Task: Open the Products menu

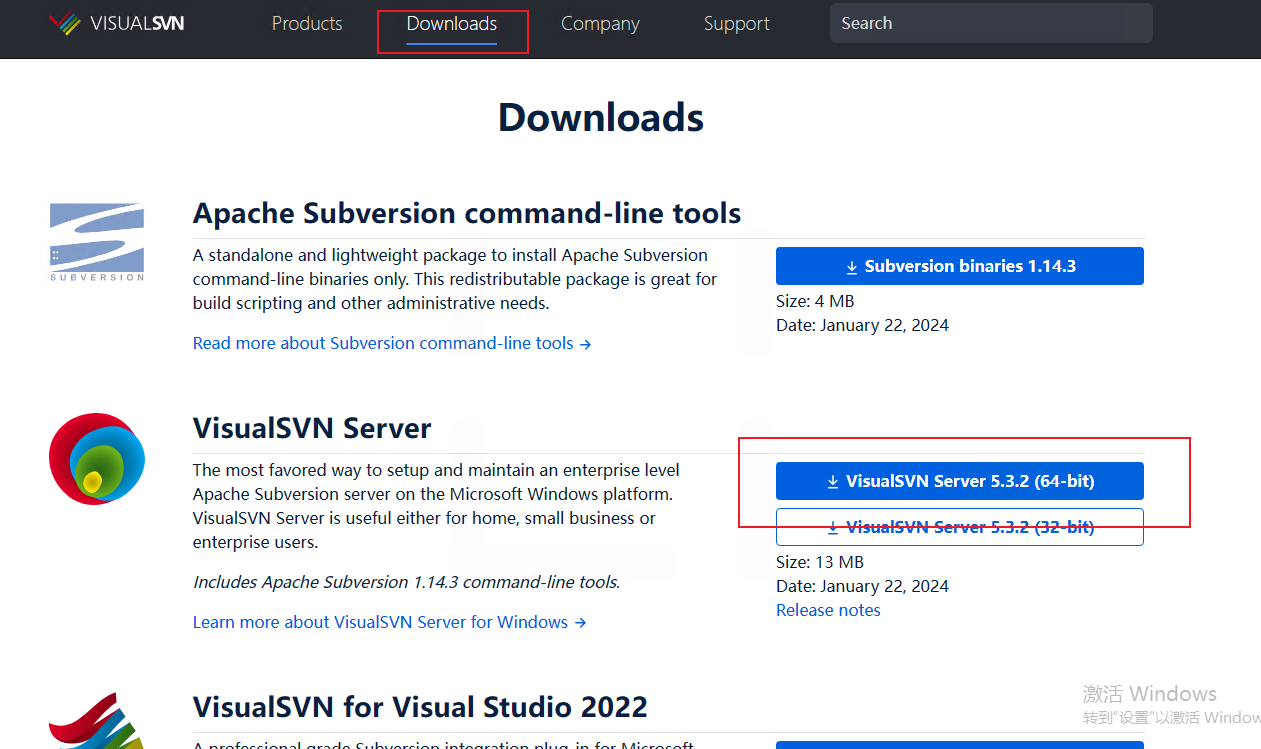Action: click(307, 23)
